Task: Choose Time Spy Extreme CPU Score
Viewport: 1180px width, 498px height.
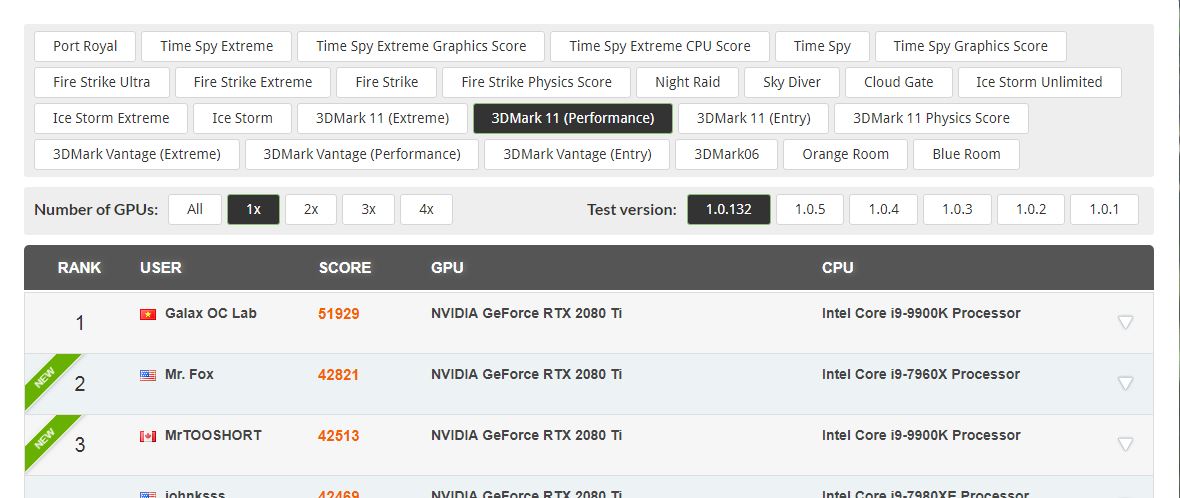Action: 660,46
